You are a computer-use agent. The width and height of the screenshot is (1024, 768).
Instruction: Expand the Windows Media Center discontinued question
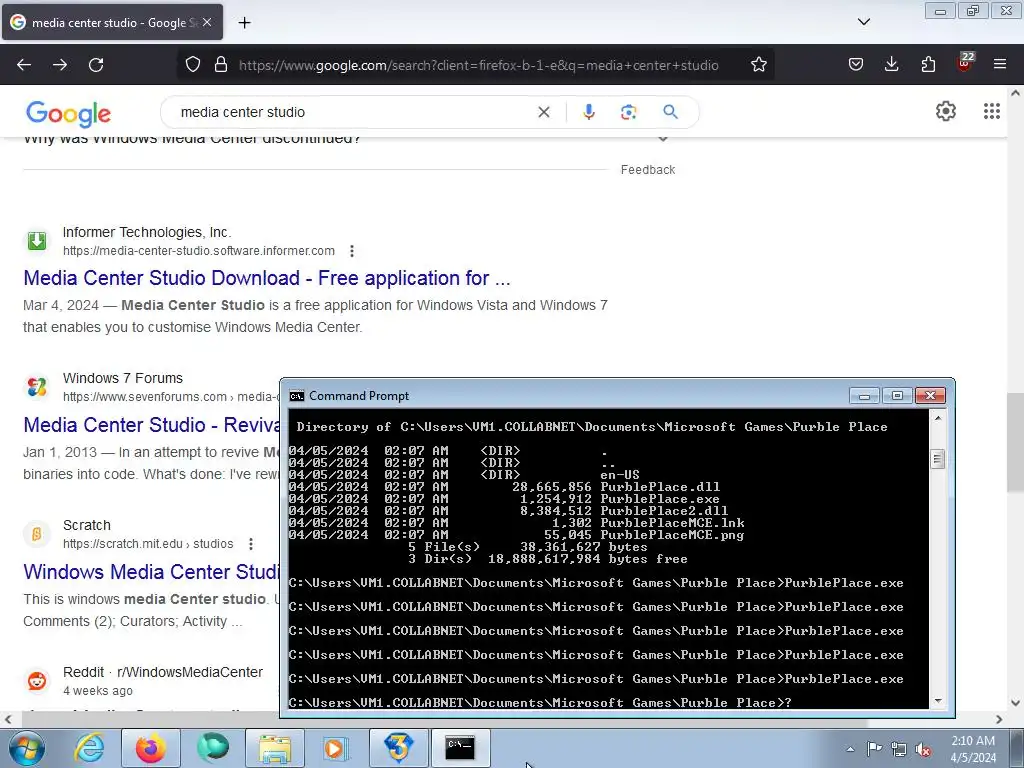663,138
